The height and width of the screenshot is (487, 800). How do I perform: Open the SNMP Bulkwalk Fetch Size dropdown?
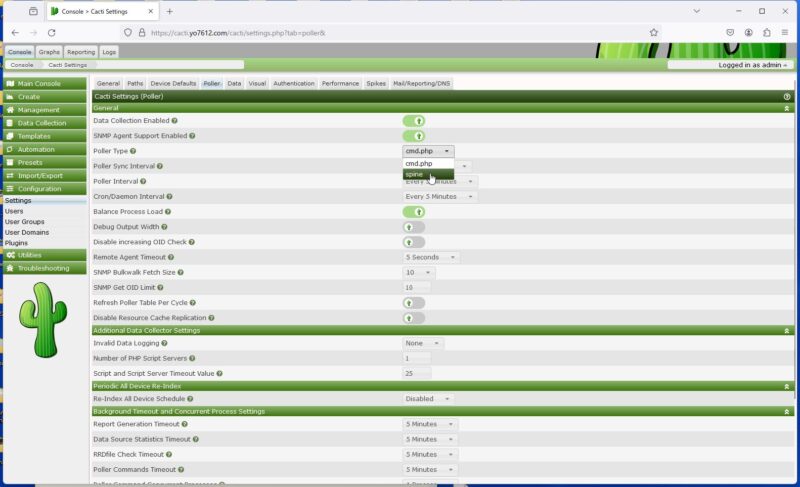(x=418, y=273)
